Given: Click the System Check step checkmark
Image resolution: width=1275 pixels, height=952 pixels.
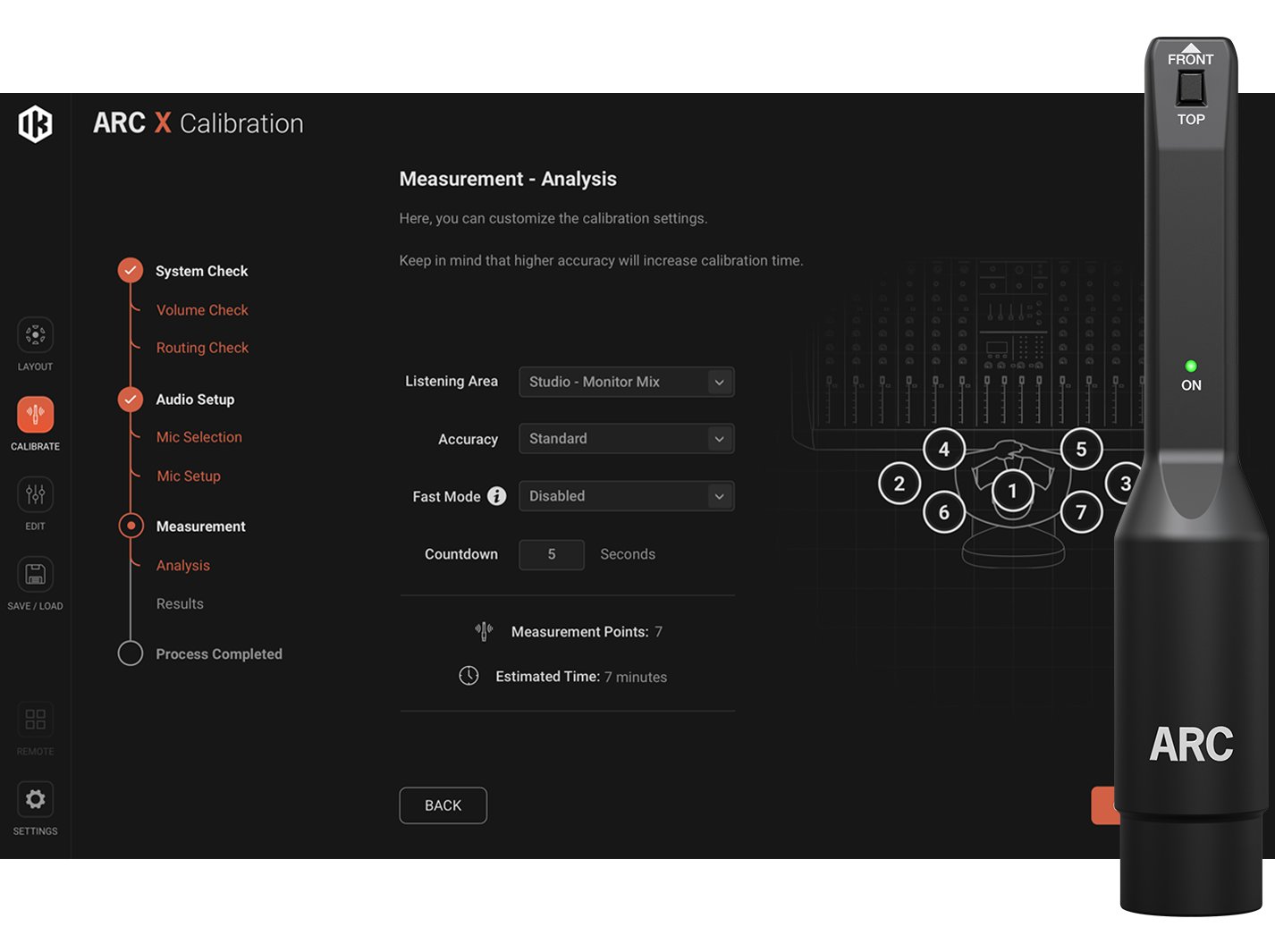Looking at the screenshot, I should click(x=131, y=270).
